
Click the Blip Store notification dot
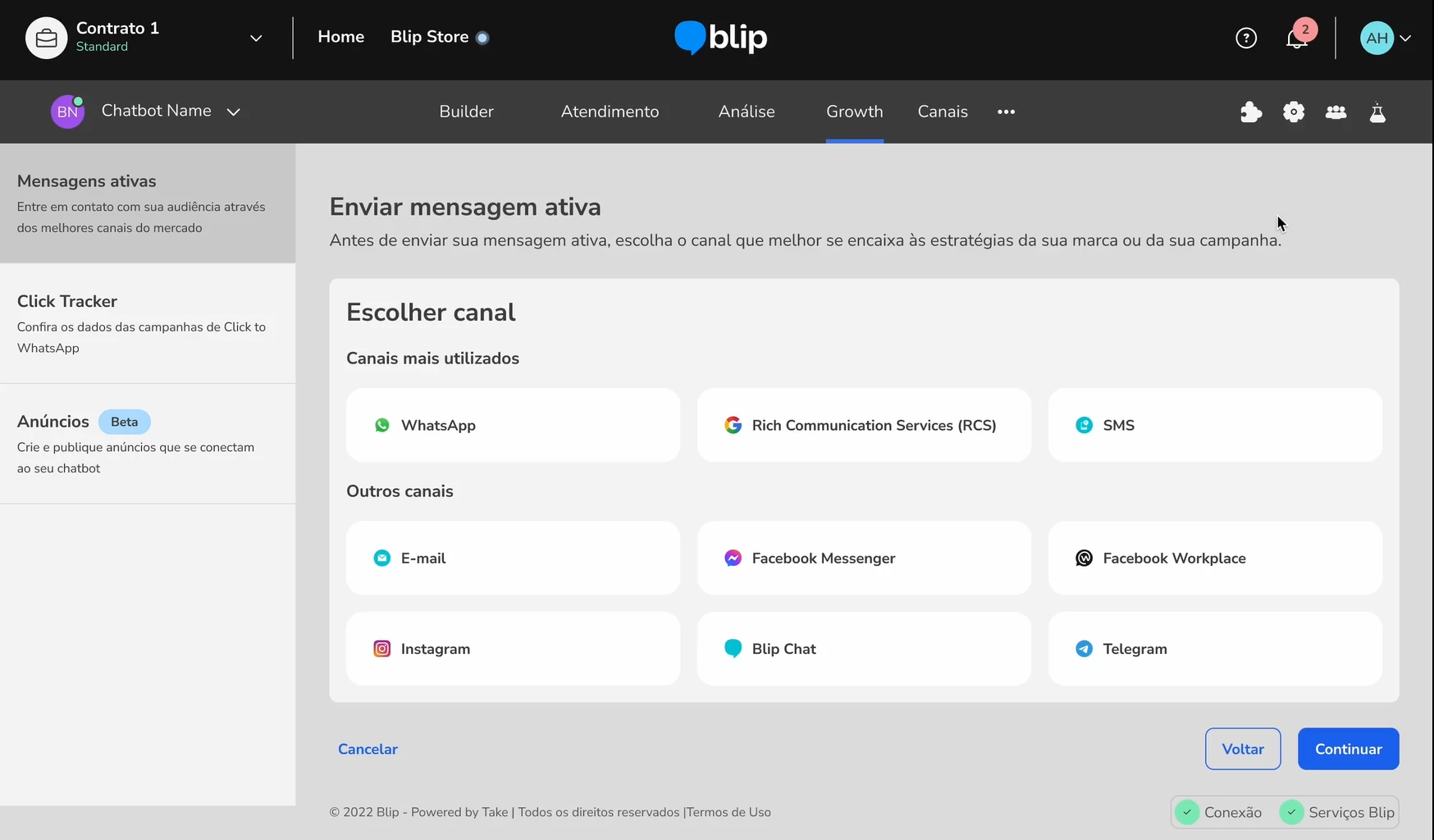482,38
